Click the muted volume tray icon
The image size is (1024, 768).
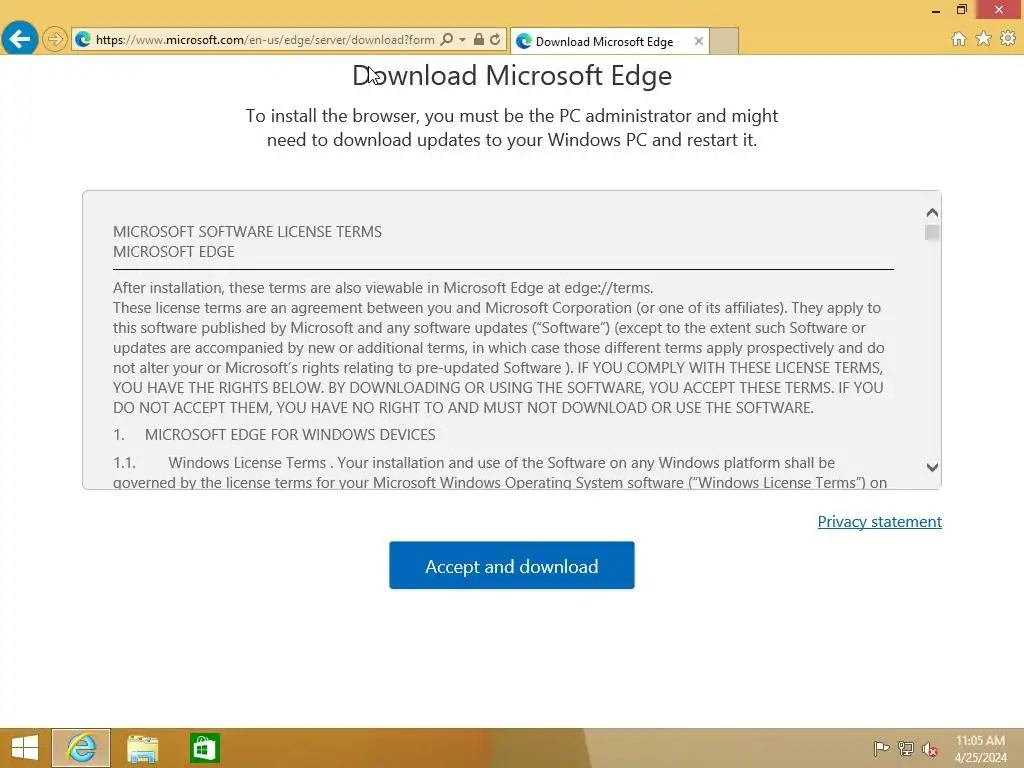pos(930,749)
